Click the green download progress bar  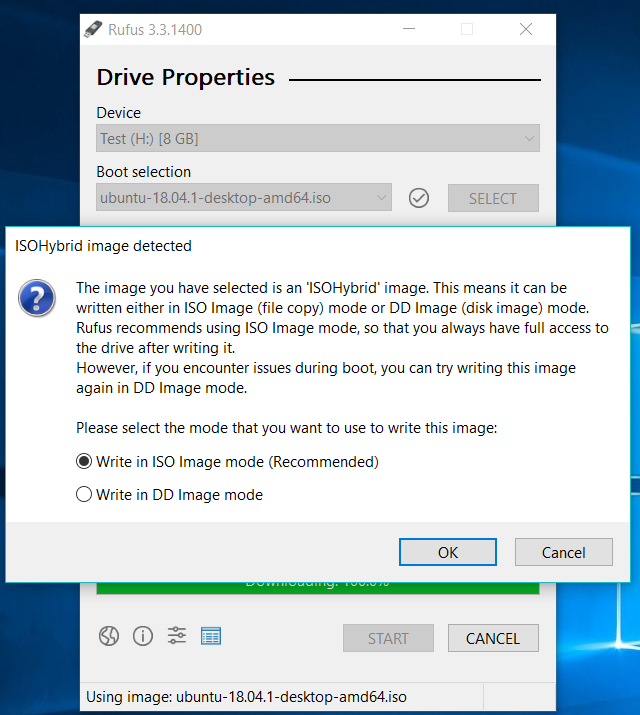(318, 588)
